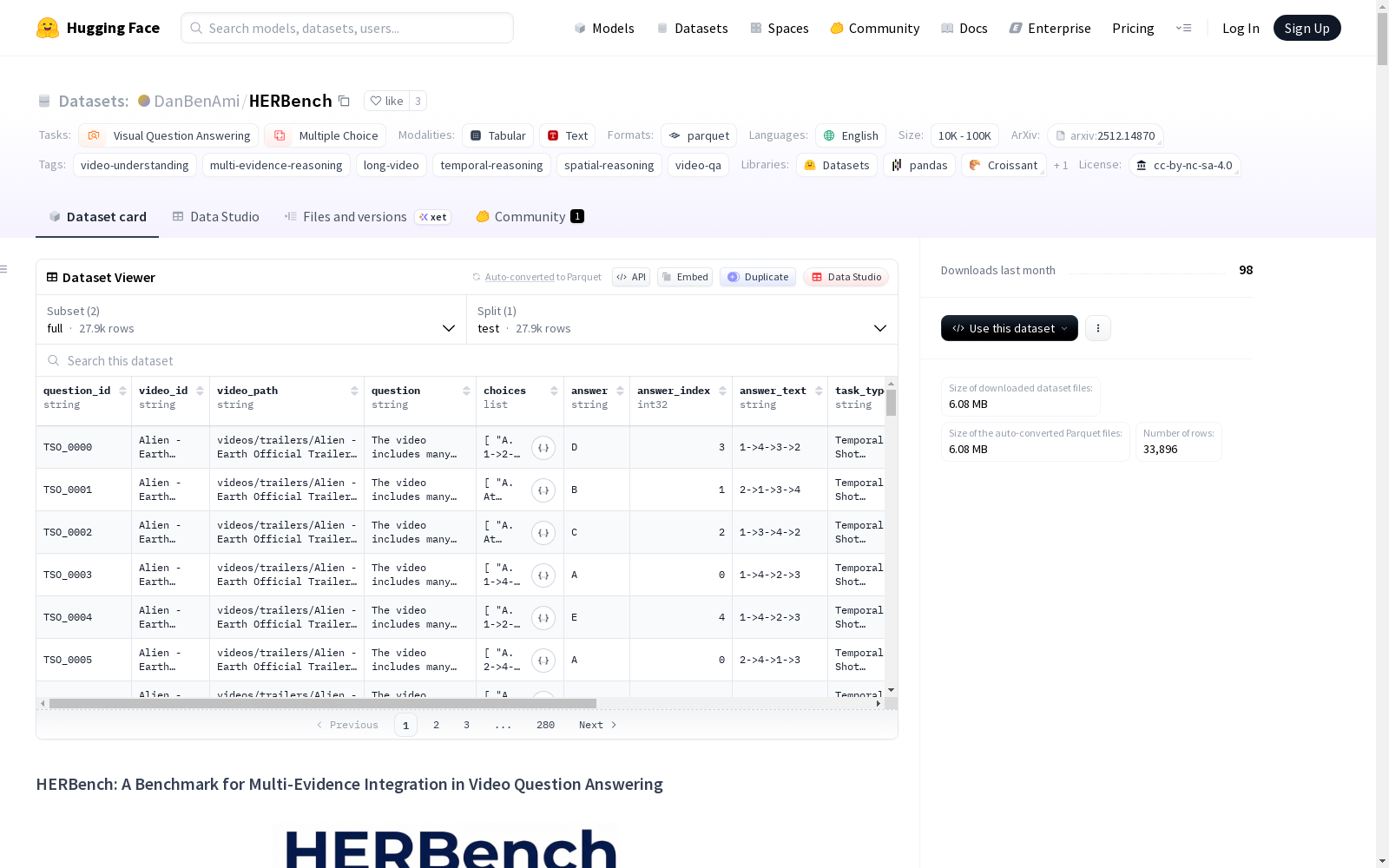Open the dataset three-dot options menu
The width and height of the screenshot is (1389, 868).
pyautogui.click(x=1098, y=328)
